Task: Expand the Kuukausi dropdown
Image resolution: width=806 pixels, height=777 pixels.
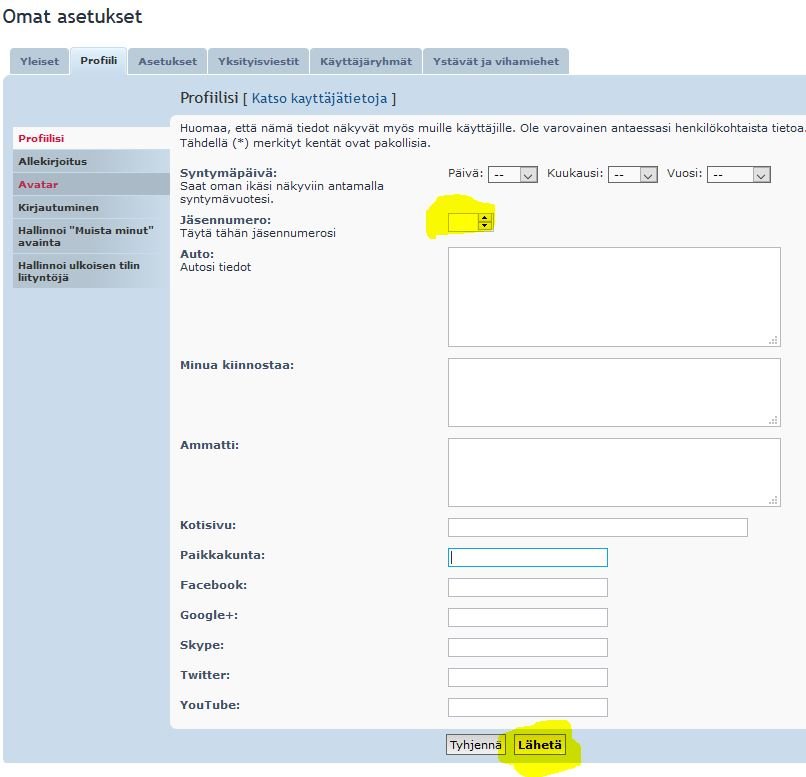Action: tap(633, 174)
